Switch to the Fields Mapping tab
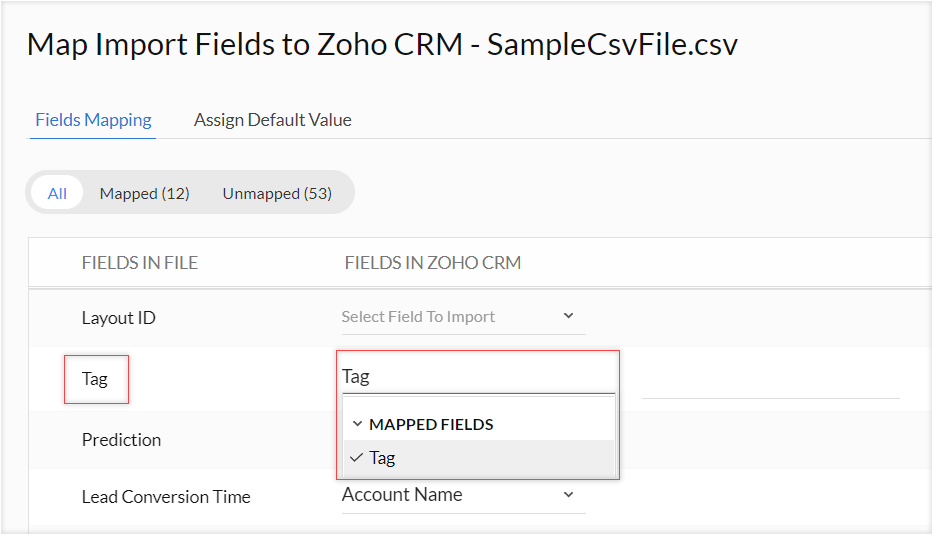Screen dimensions: 933x535 tap(93, 120)
